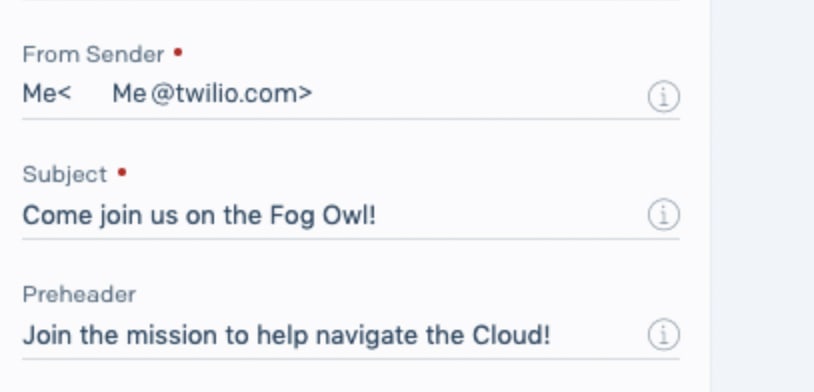Open the From Sender info icon
The height and width of the screenshot is (392, 814).
pos(663,97)
